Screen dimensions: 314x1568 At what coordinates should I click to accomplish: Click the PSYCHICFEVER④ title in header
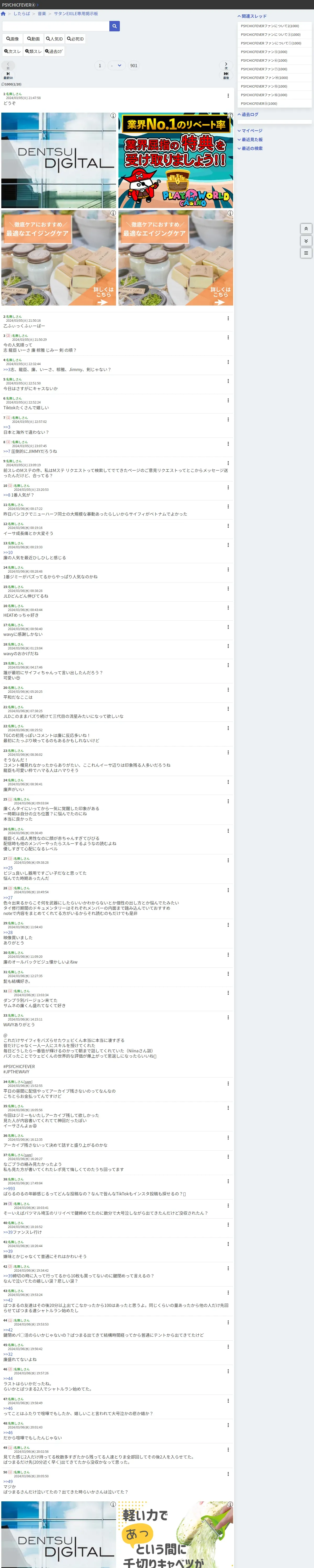(19, 5)
